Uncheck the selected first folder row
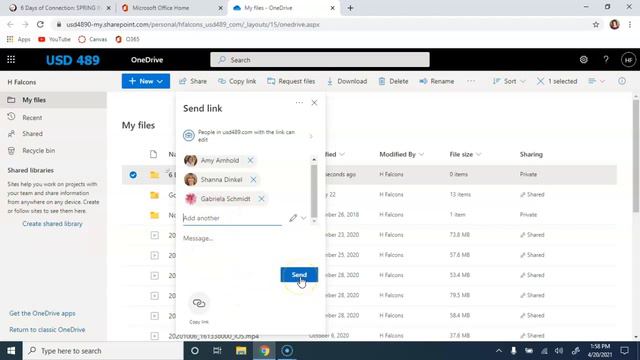Image resolution: width=640 pixels, height=360 pixels. click(x=133, y=175)
